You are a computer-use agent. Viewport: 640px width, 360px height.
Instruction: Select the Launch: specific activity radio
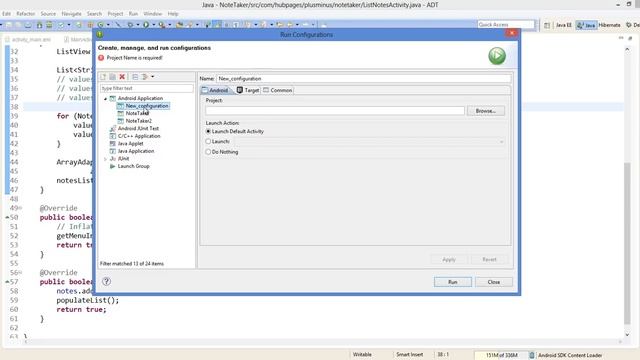tap(208, 141)
